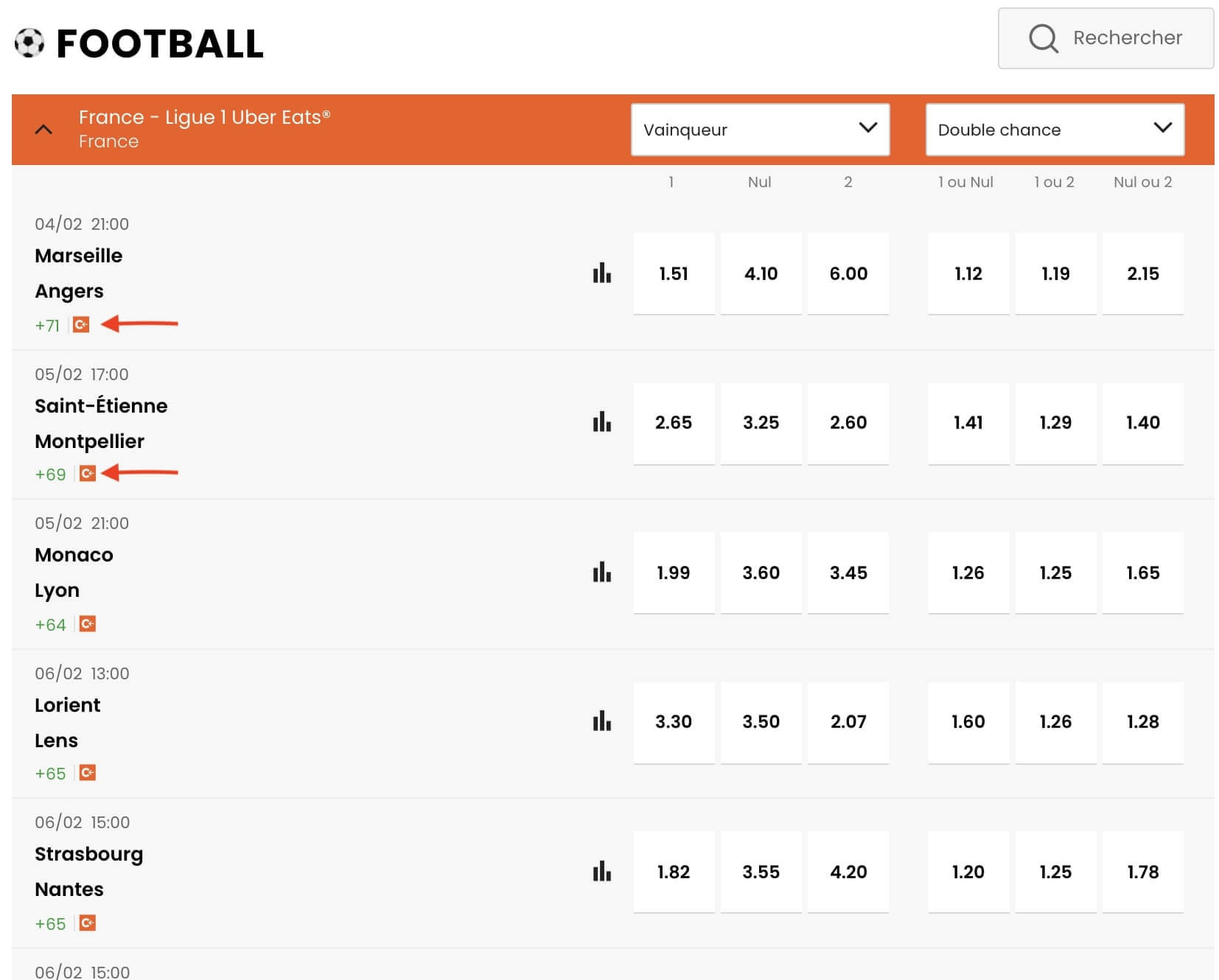This screenshot has width=1219, height=980.
Task: Select draw odds 3.60 for Monaco Lyon
Action: [761, 573]
